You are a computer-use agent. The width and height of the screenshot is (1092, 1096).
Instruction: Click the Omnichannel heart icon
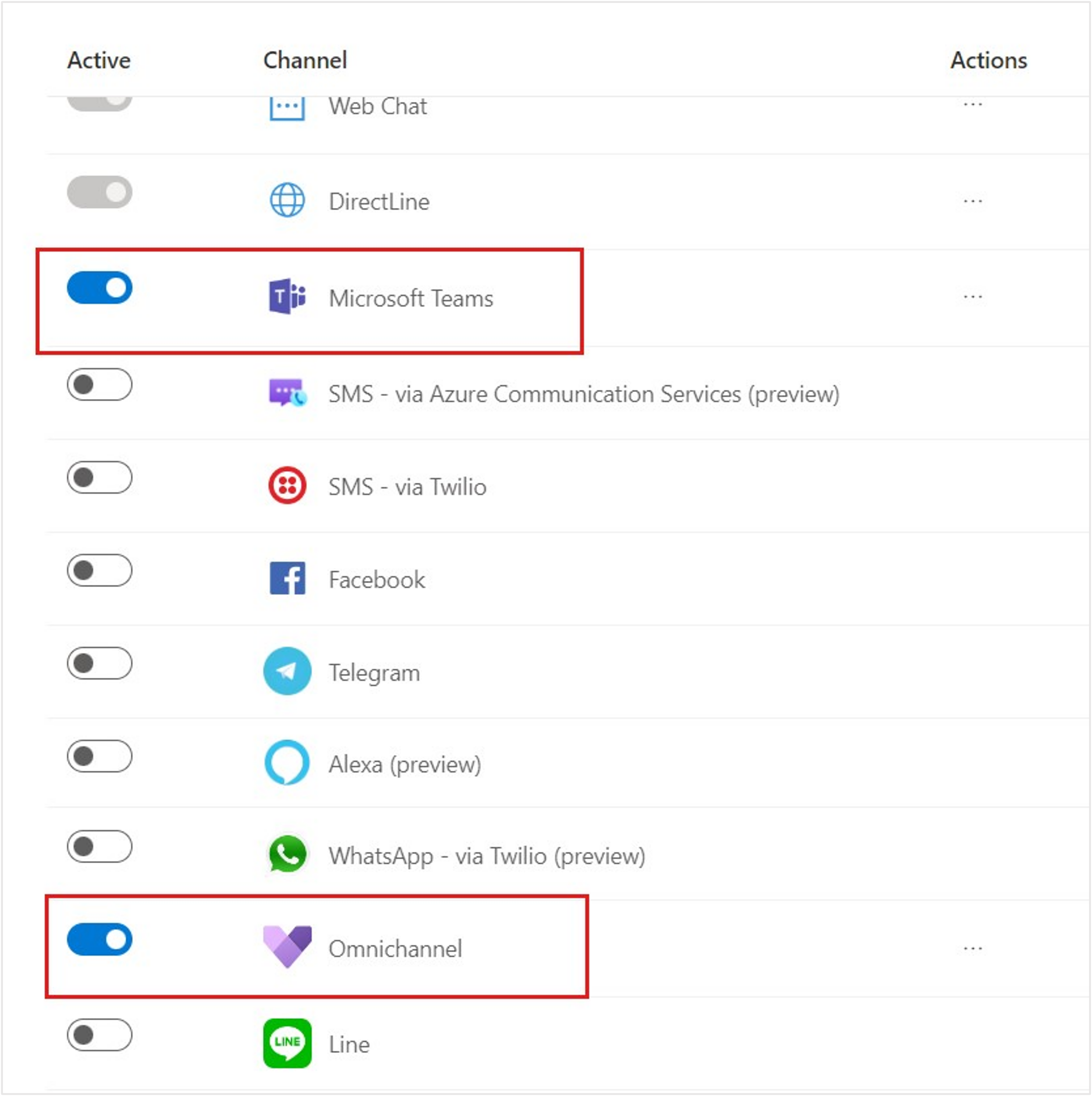click(x=287, y=947)
